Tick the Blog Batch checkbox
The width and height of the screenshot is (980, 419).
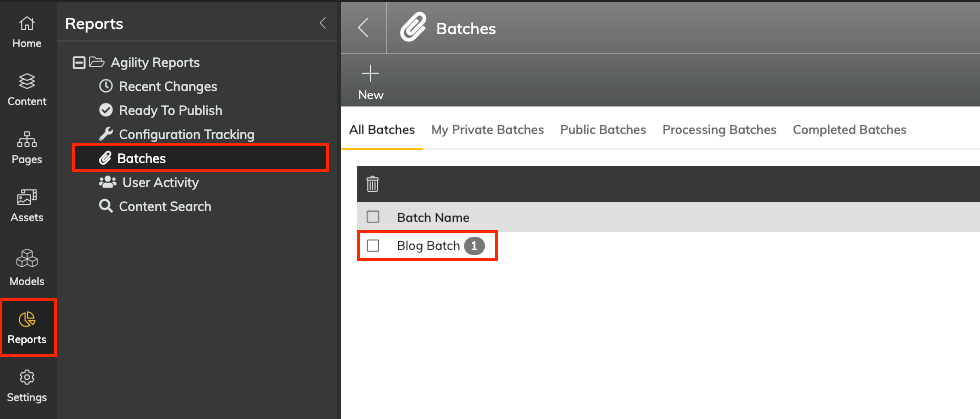(x=373, y=246)
